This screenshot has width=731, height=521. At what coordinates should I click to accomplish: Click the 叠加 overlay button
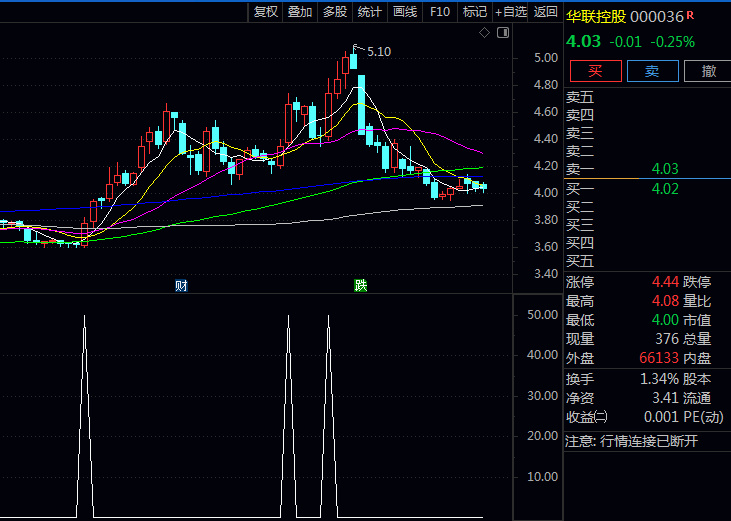coord(300,12)
